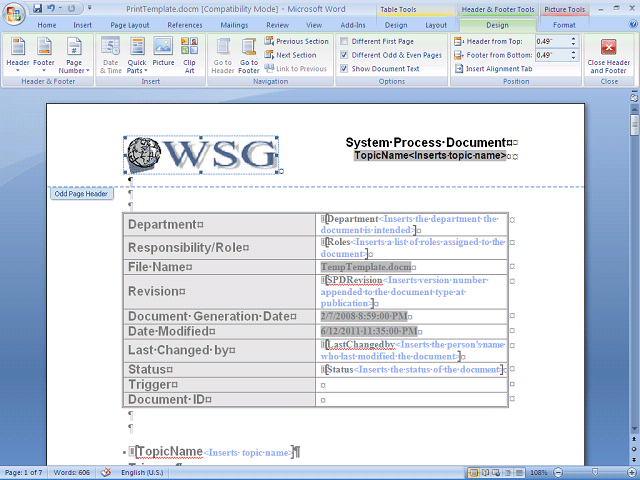Go to Header
640x480 pixels.
[222, 56]
